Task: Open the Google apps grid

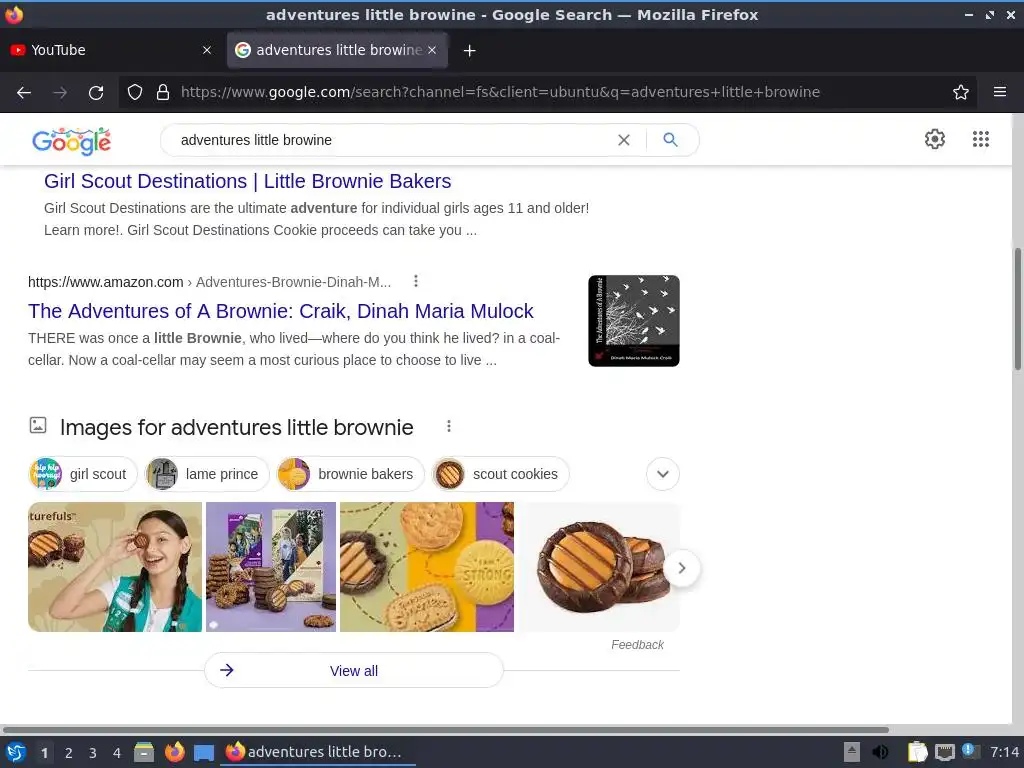Action: tap(980, 139)
